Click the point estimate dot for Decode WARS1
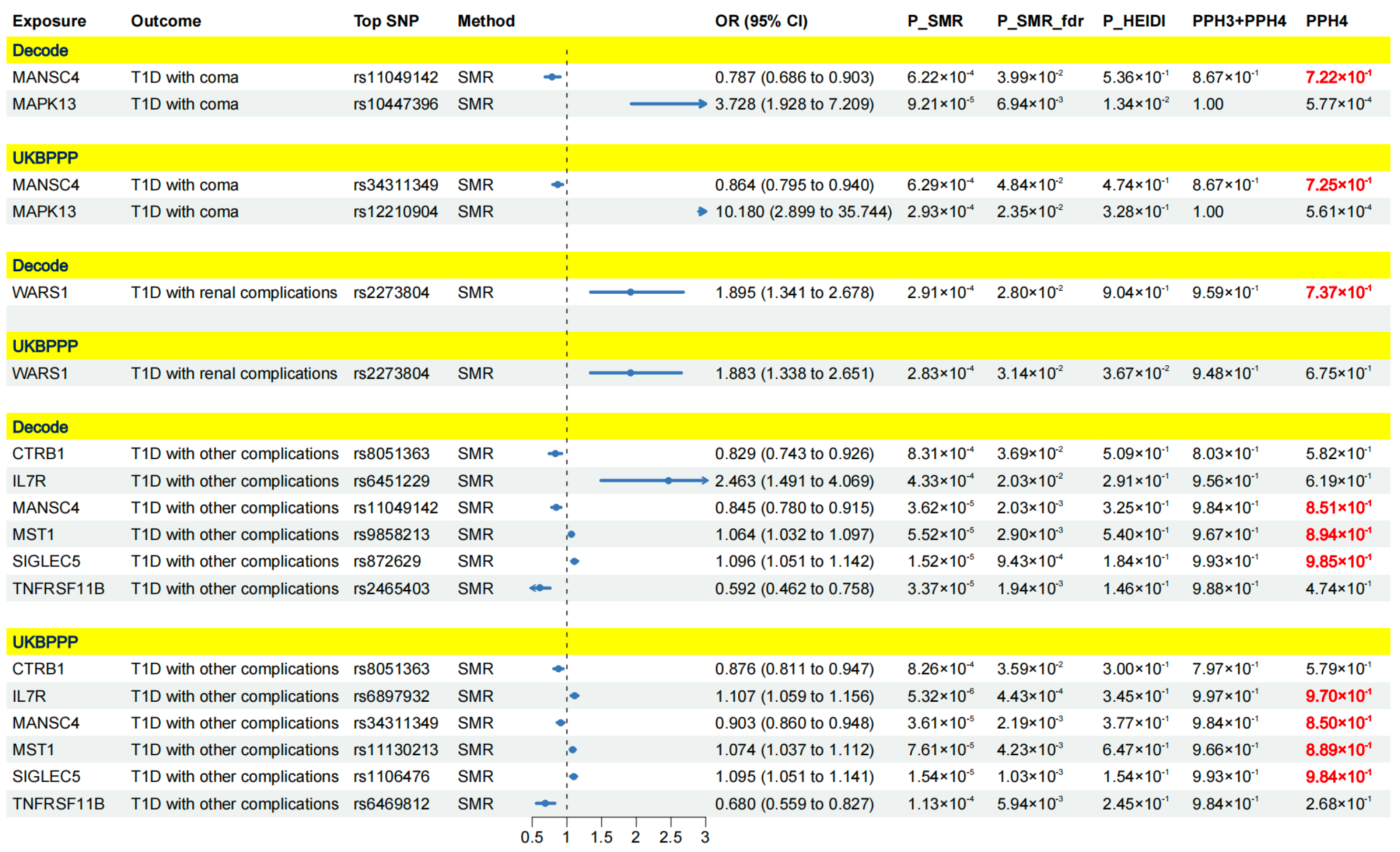 point(631,293)
